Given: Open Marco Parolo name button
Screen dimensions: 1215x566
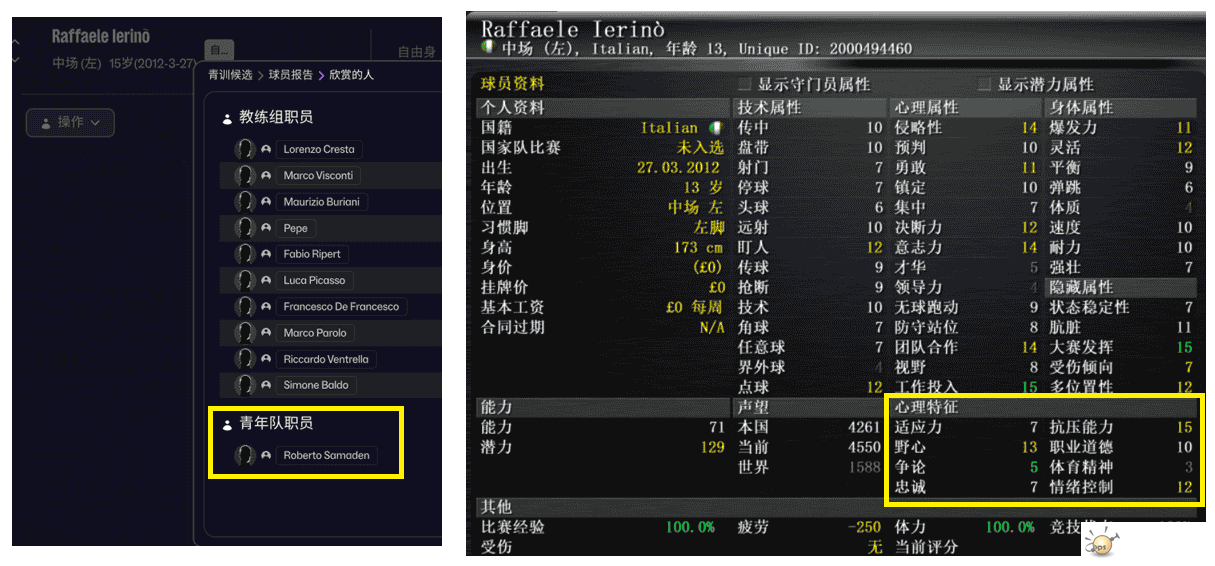Looking at the screenshot, I should 315,333.
